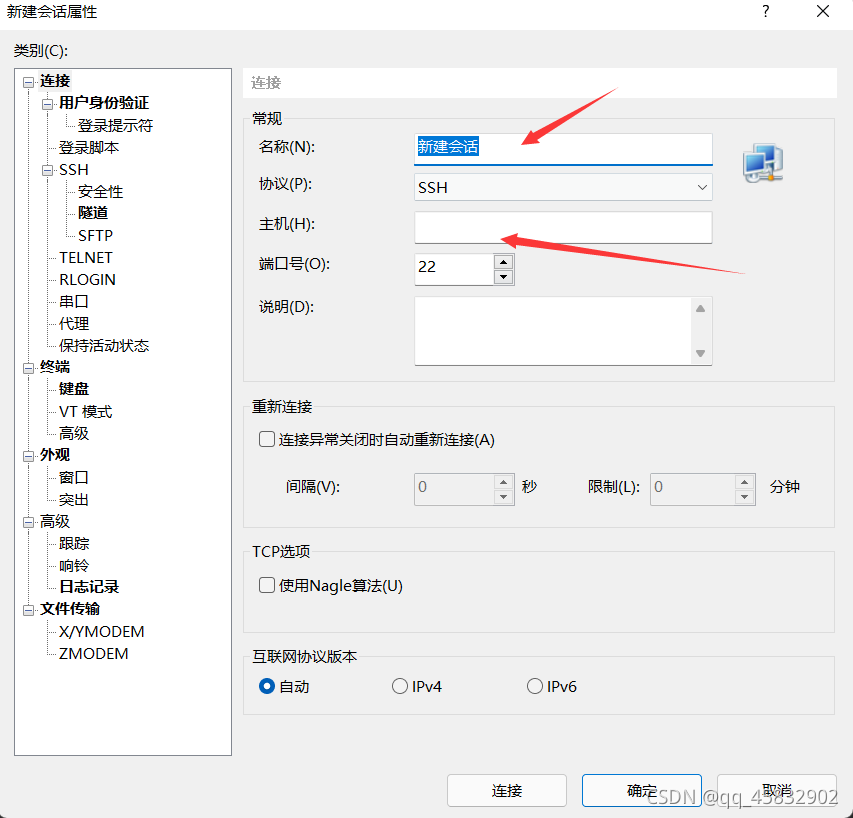Select 跟踪 tree item
The height and width of the screenshot is (818, 853).
pos(73,543)
